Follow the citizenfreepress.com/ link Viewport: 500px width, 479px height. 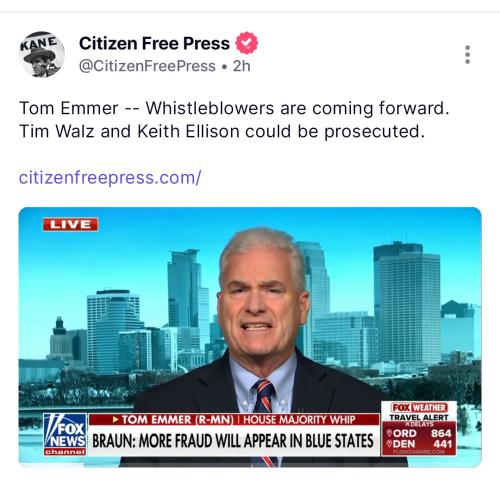[x=110, y=178]
